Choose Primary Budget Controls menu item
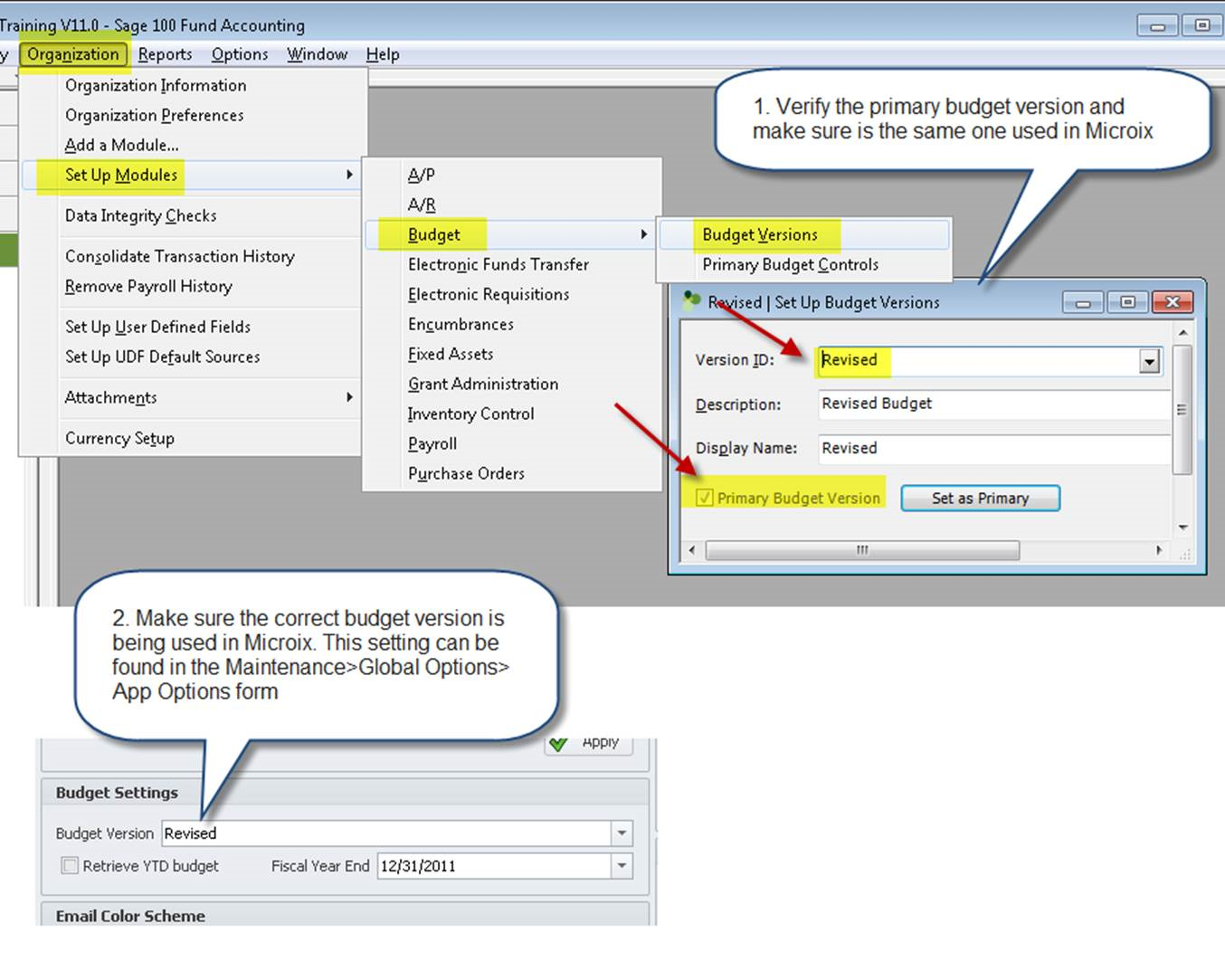This screenshot has width=1225, height=980. tap(790, 264)
